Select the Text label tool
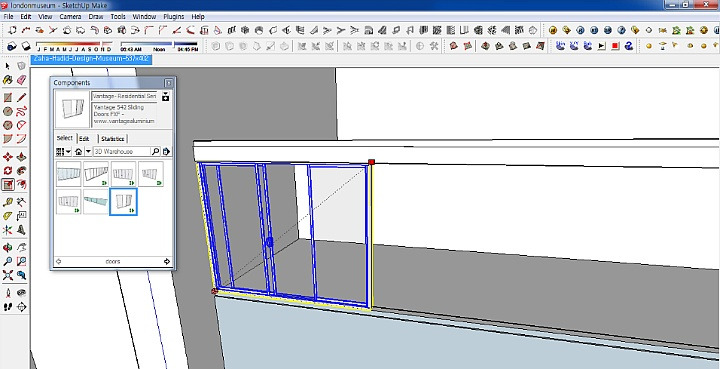The width and height of the screenshot is (720, 369). pyautogui.click(x=21, y=216)
